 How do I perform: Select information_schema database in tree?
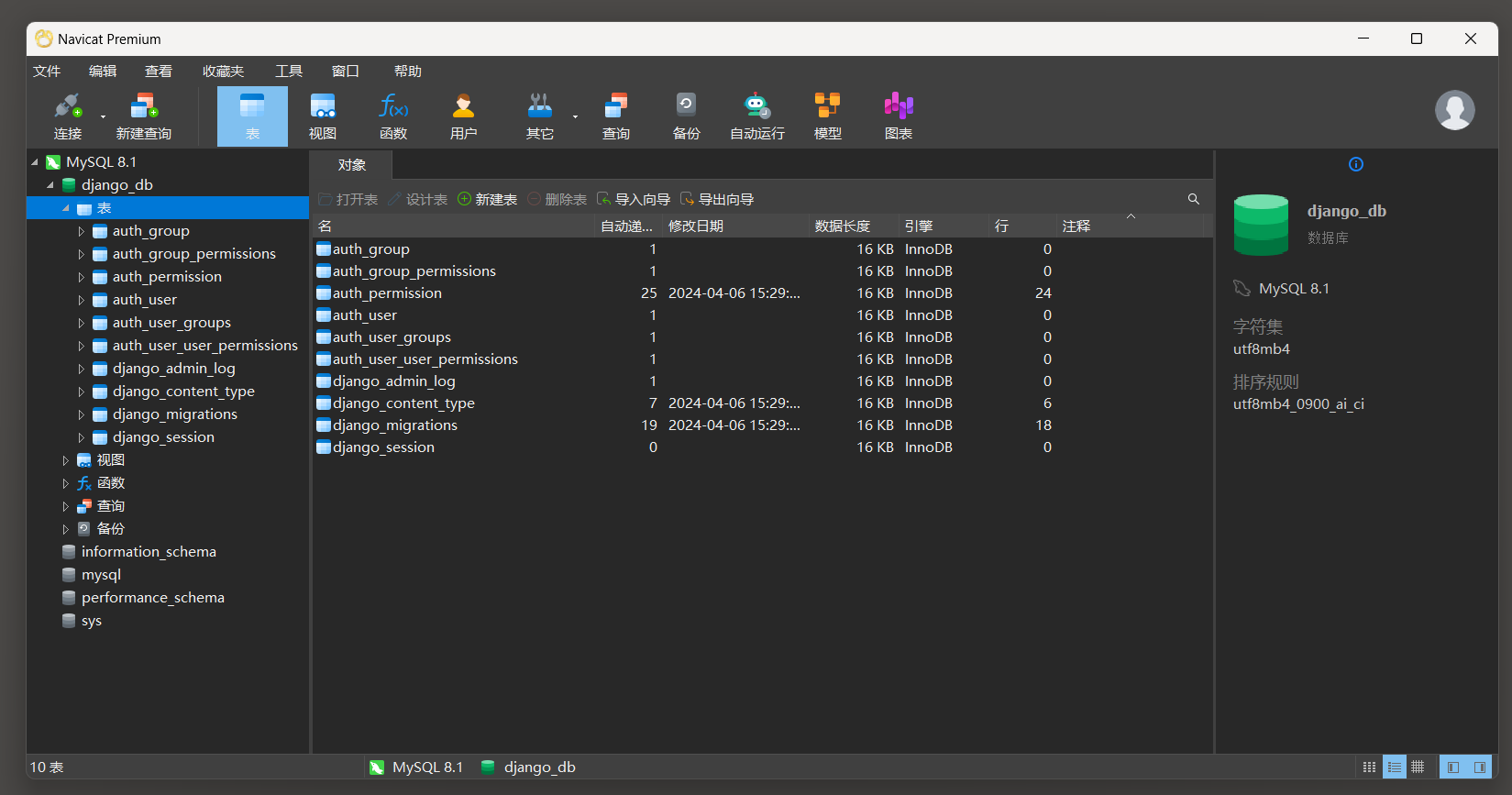(x=149, y=552)
